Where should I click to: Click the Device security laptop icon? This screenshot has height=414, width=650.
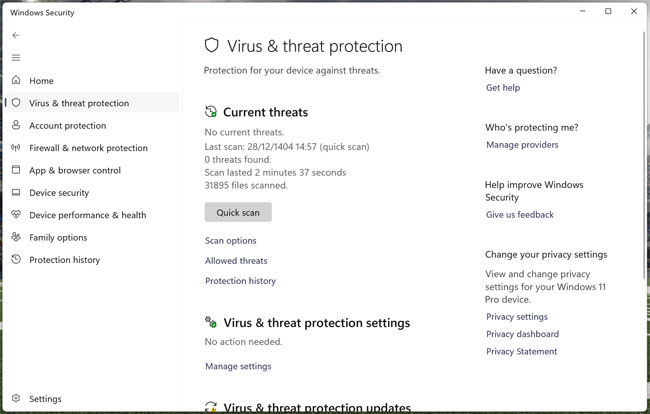pyautogui.click(x=16, y=192)
